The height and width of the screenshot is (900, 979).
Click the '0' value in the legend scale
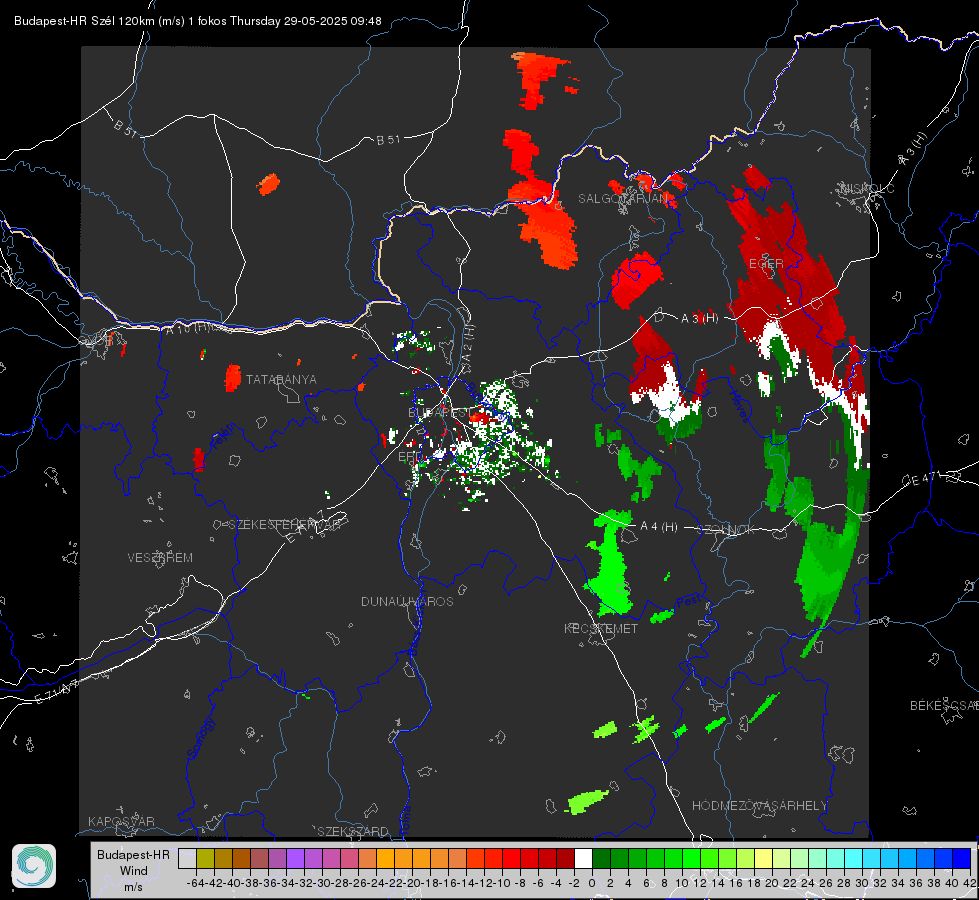pyautogui.click(x=592, y=883)
